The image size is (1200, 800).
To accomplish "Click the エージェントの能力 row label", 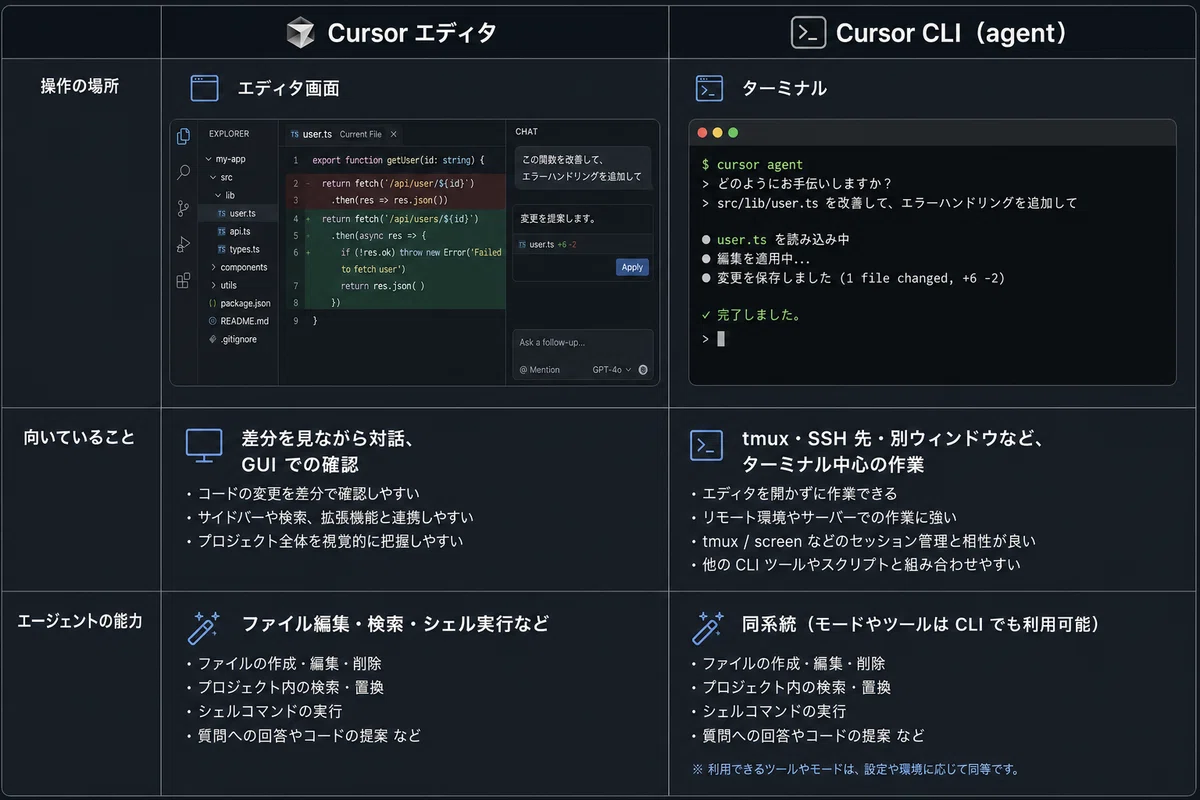I will [80, 620].
